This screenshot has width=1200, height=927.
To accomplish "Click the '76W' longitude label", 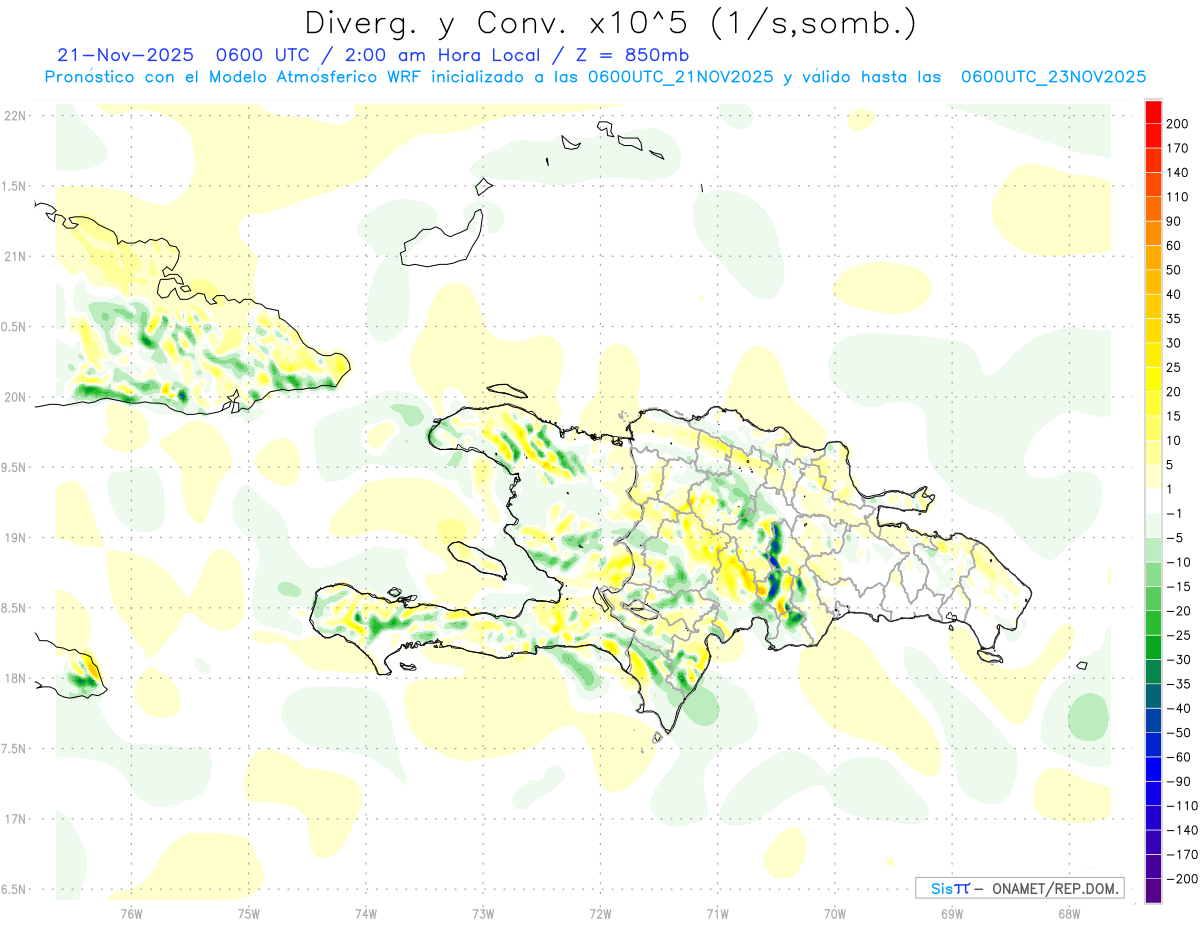I will pos(131,913).
